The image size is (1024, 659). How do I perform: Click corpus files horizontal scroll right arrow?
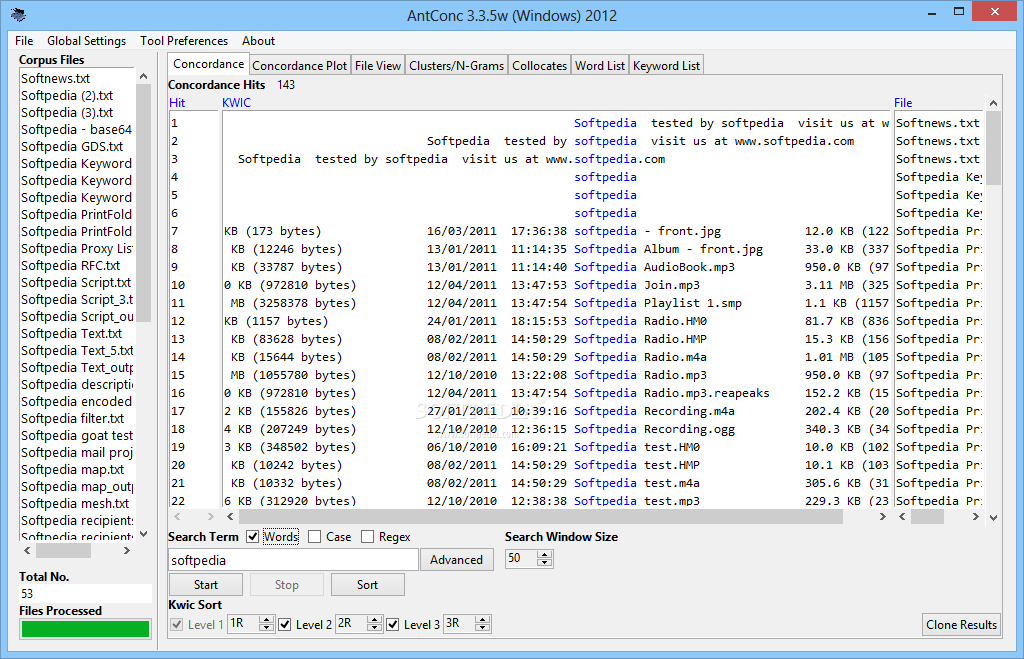click(127, 551)
